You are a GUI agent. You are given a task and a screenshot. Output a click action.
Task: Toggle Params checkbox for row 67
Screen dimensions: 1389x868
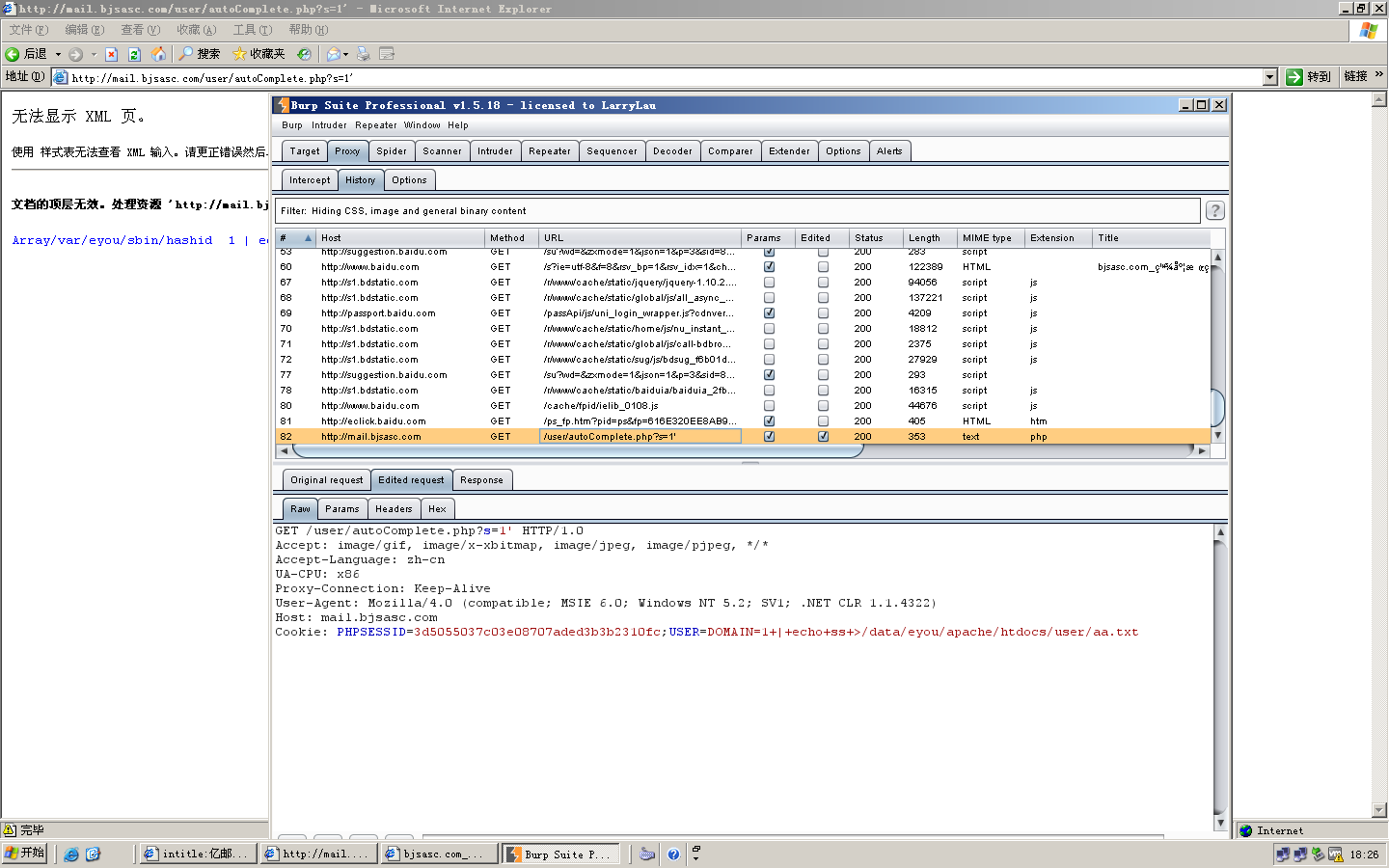point(769,282)
